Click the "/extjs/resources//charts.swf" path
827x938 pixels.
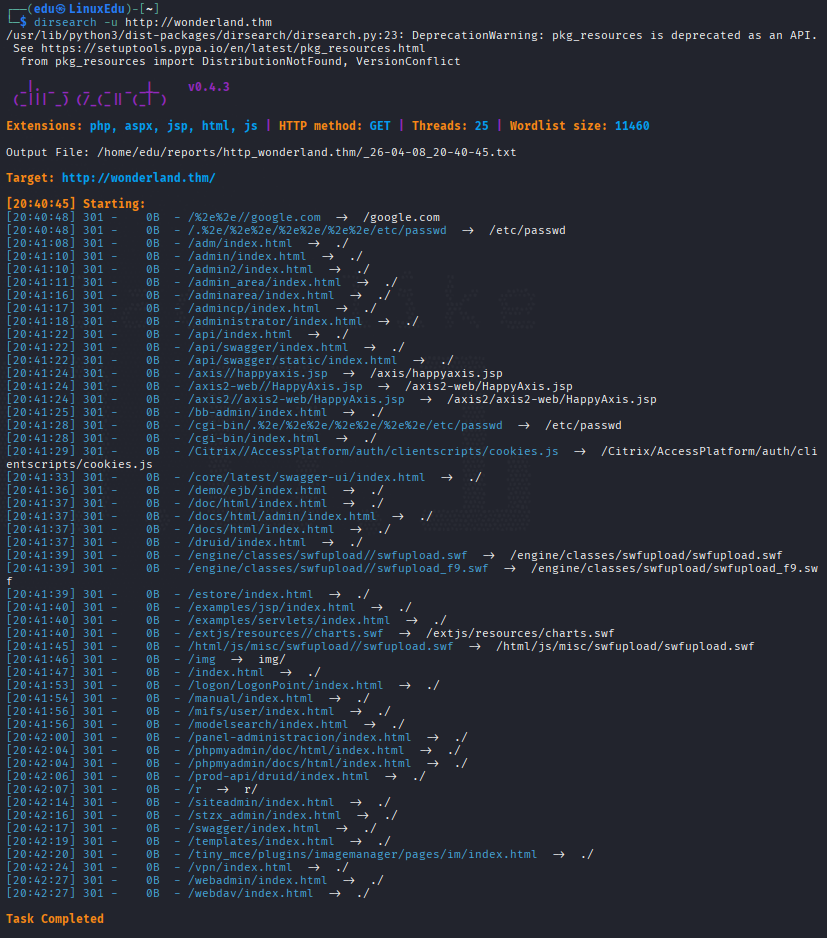coord(285,633)
